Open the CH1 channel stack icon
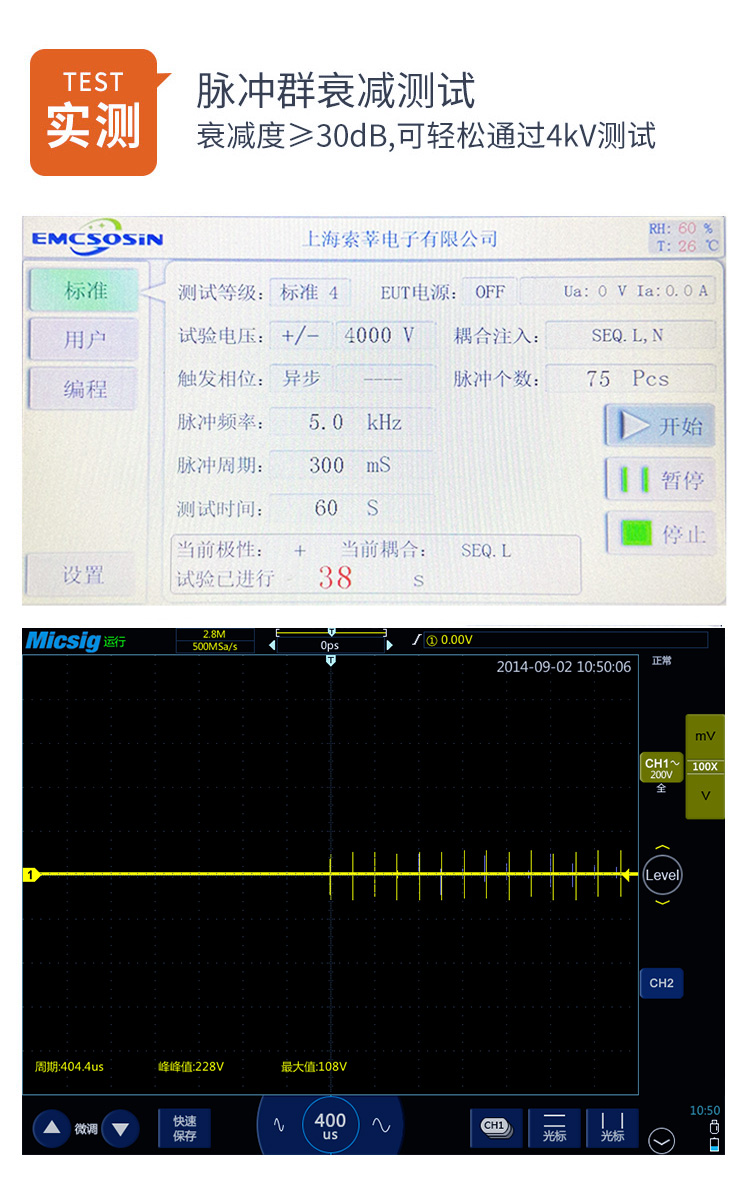Screen dimensions: 750x1182 click(496, 1127)
